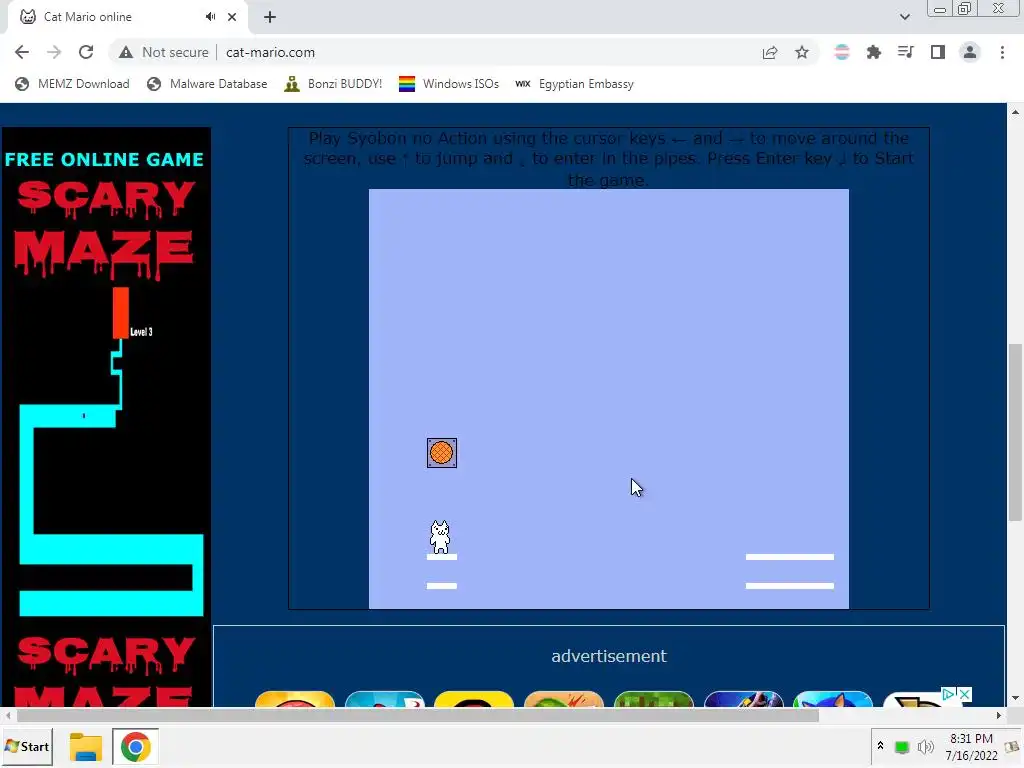Click the scroll-up arrow of page scrollbar

(x=1015, y=112)
